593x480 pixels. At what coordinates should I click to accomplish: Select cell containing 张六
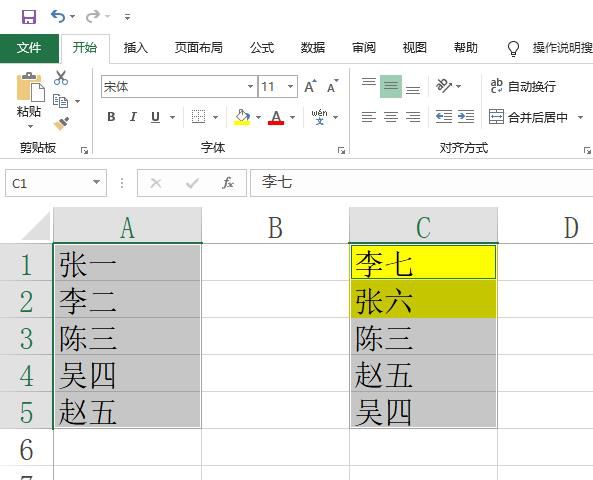tap(423, 299)
